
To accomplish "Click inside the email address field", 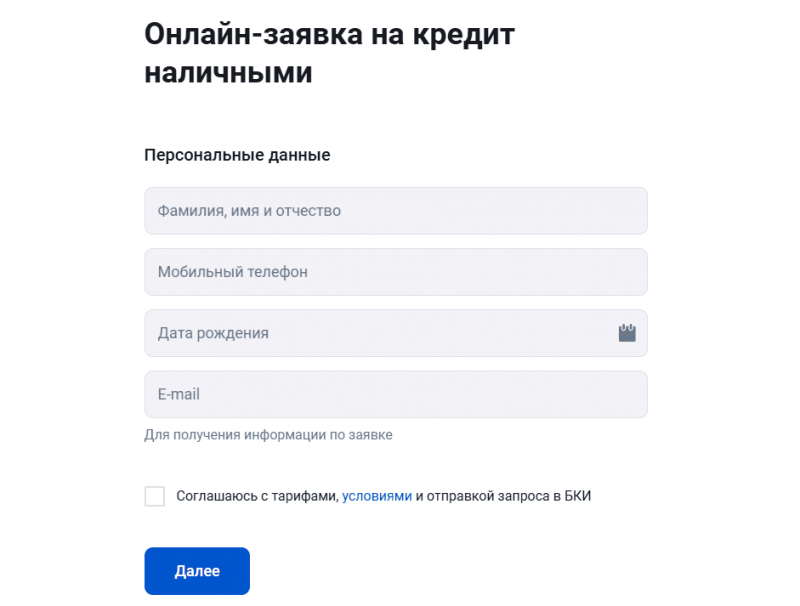I will point(396,394).
